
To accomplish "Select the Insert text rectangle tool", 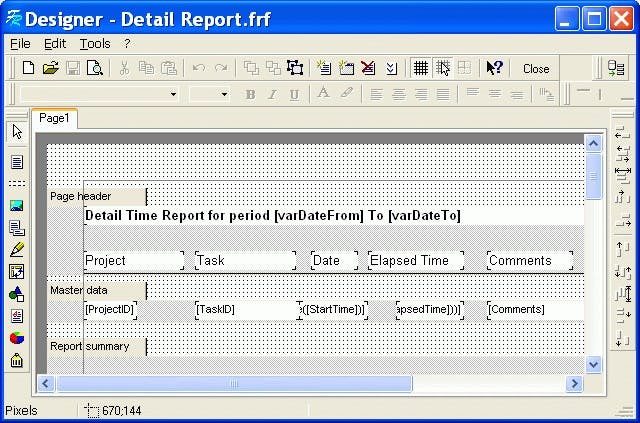I will click(17, 162).
